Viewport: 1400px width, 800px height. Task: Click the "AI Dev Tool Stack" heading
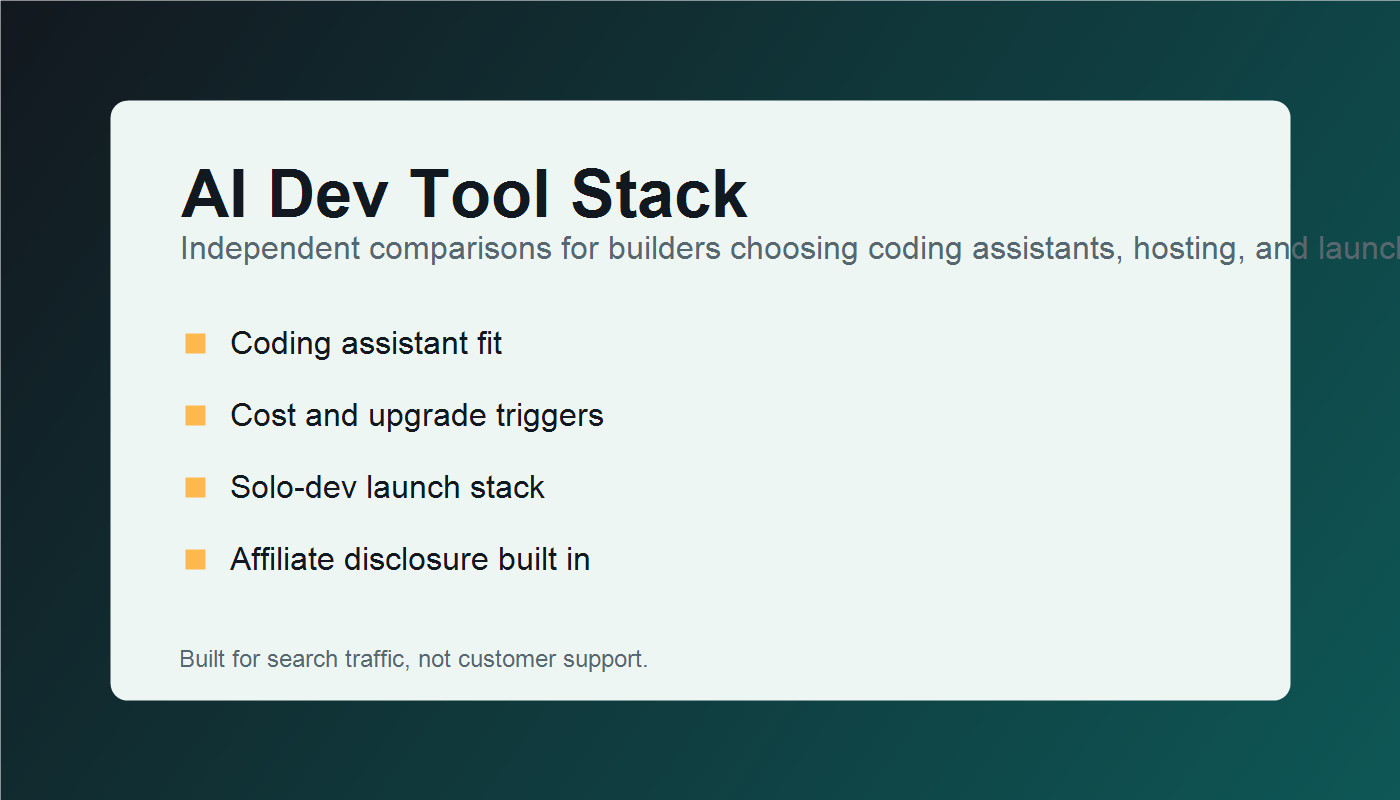coord(464,193)
